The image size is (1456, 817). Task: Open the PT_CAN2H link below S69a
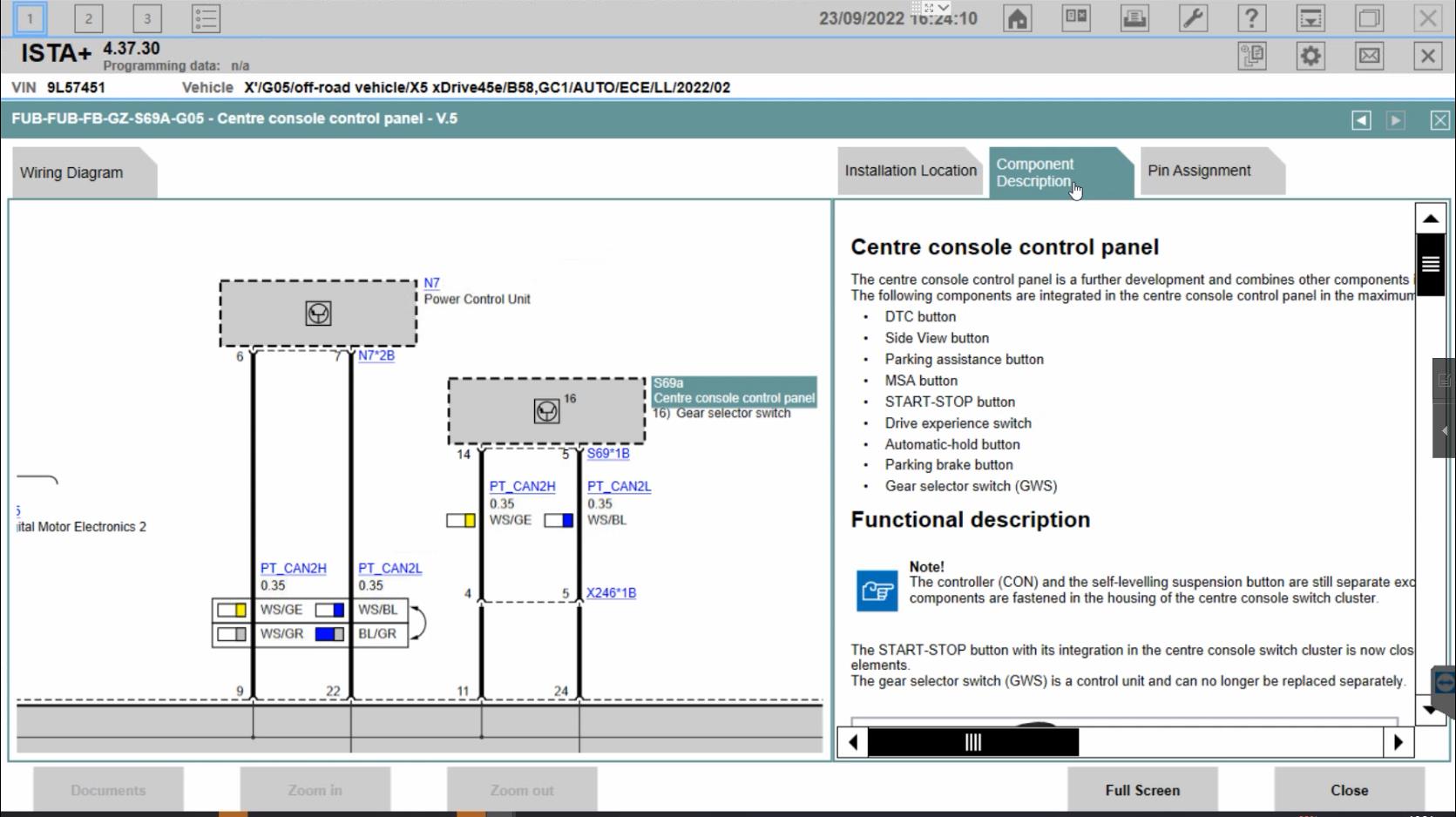[x=522, y=487]
